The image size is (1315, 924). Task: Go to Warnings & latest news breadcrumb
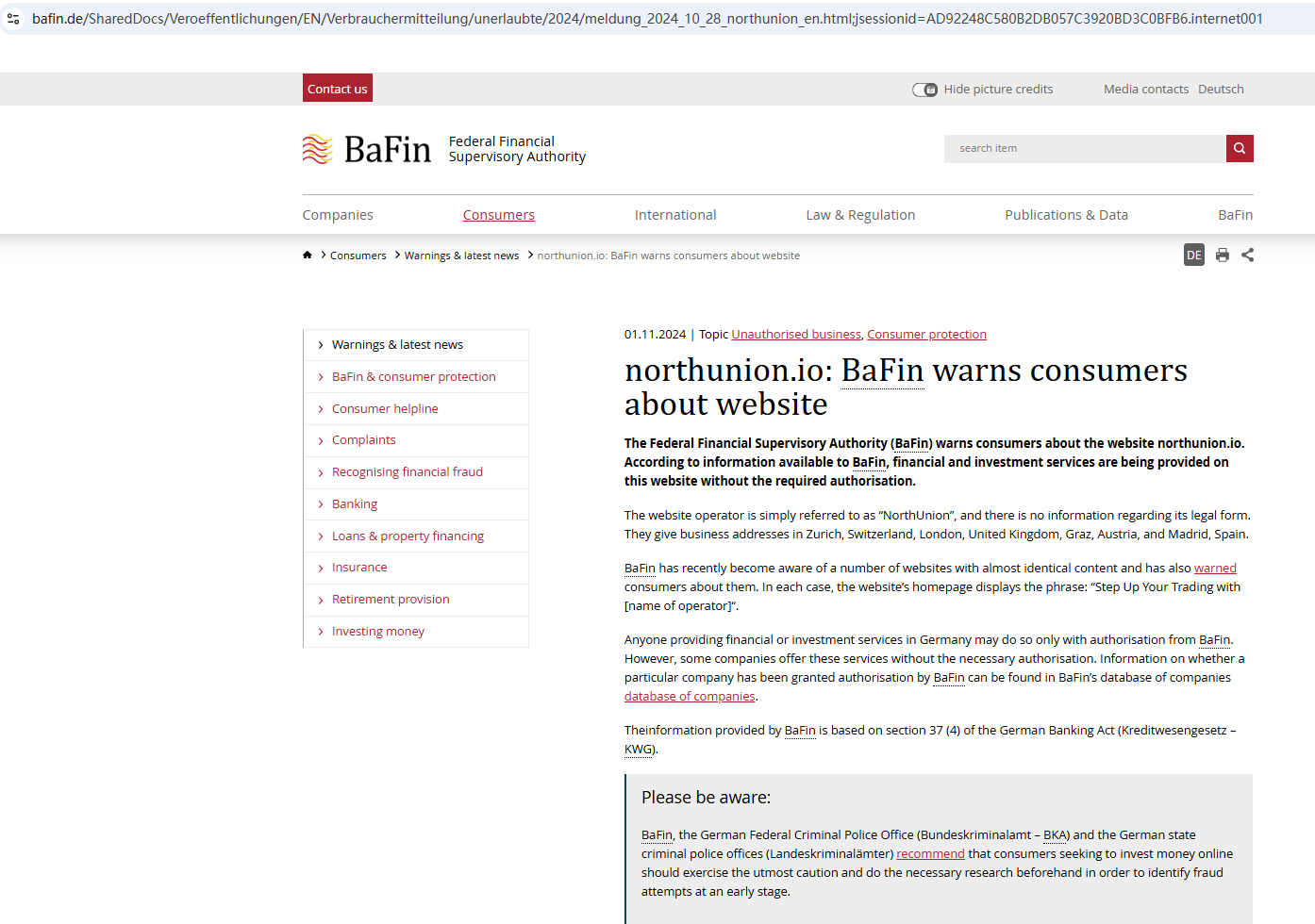pyautogui.click(x=461, y=256)
